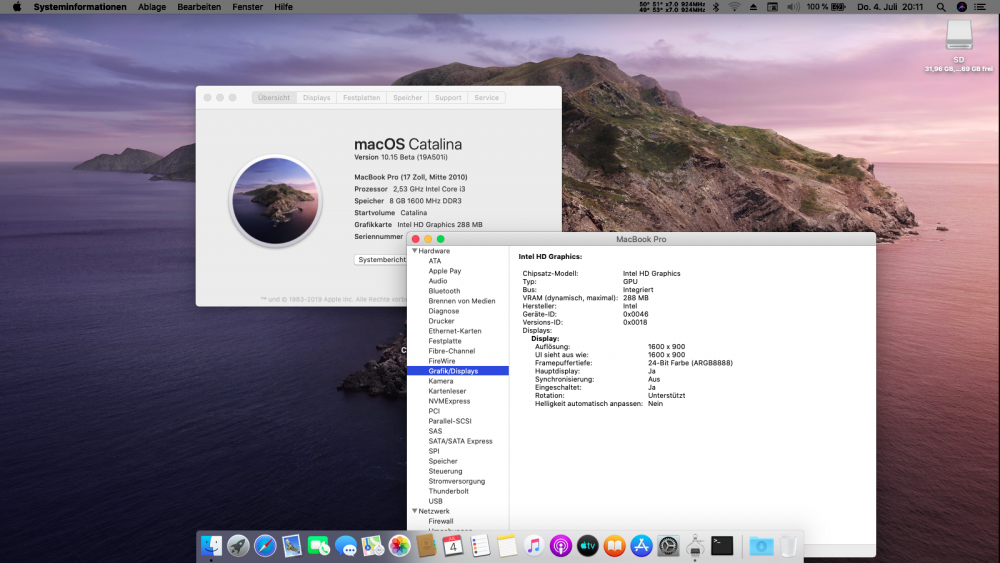Open Apple TV icon in dock
This screenshot has width=1000, height=563.
[587, 546]
